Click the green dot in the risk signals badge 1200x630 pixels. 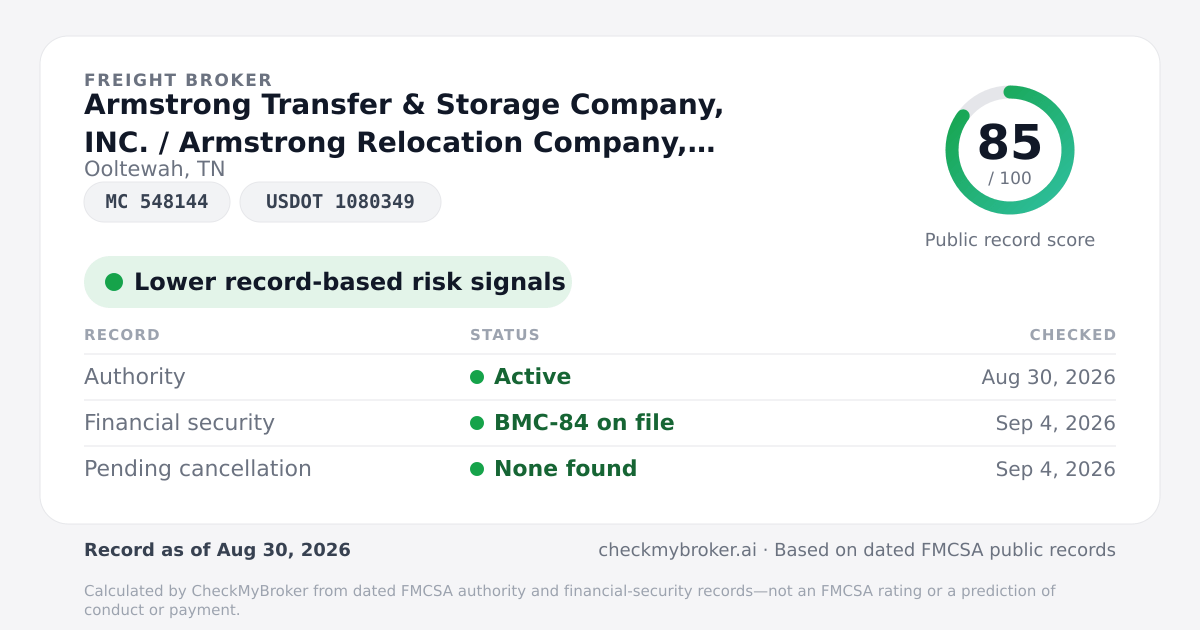coord(114,282)
